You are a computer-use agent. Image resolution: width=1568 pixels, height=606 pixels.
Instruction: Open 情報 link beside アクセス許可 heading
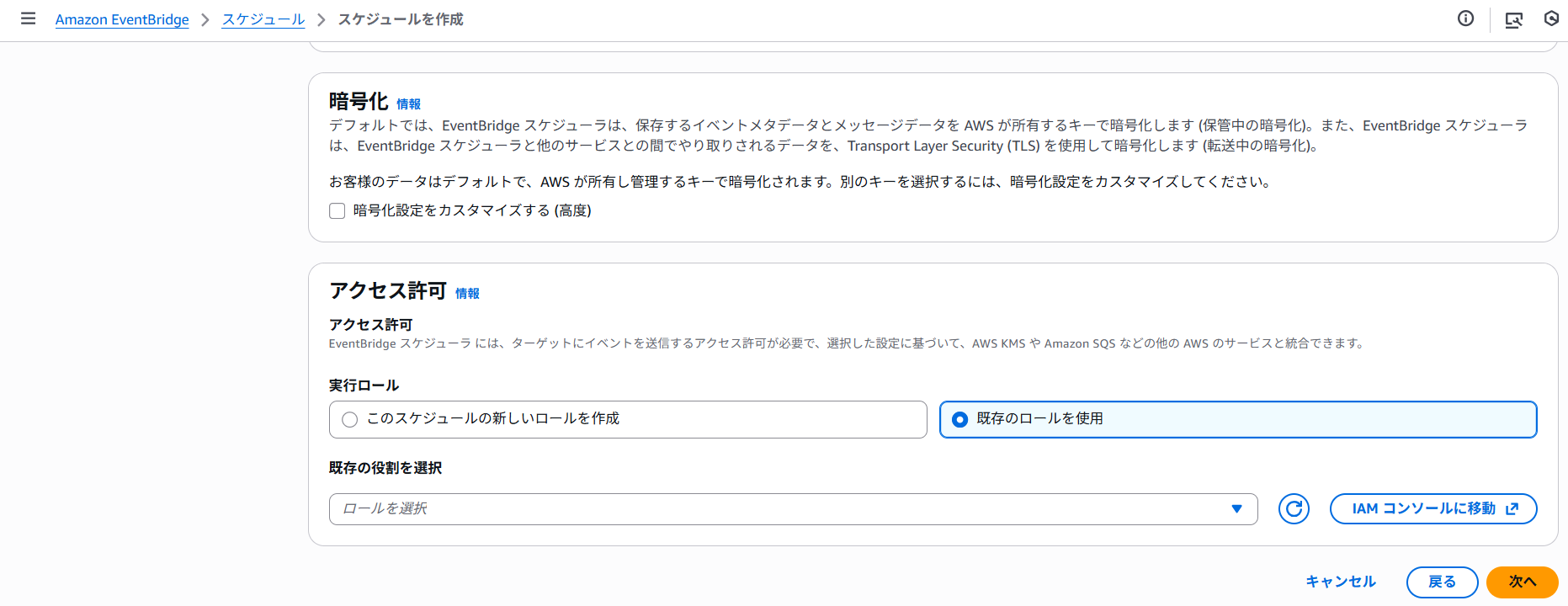pyautogui.click(x=467, y=294)
